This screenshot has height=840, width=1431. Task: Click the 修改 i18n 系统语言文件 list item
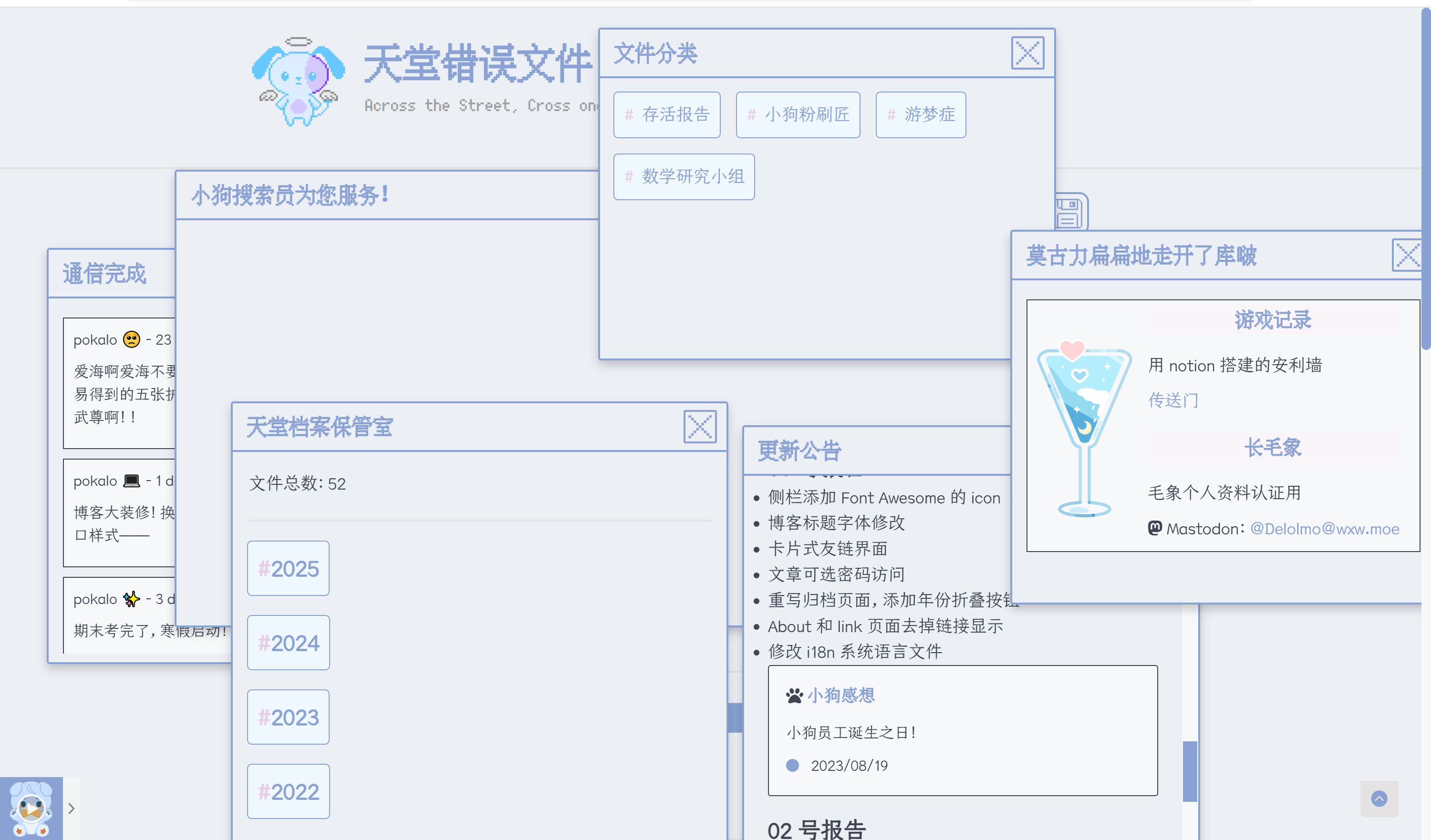[x=855, y=652]
